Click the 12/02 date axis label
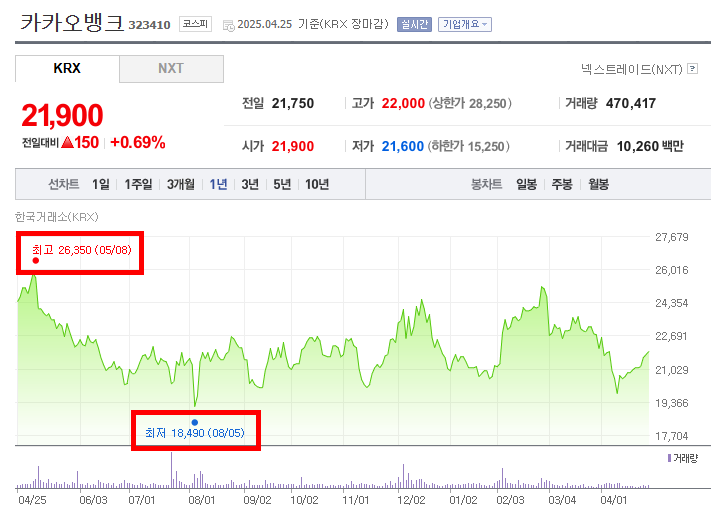Screen dimensions: 711x520 411,500
